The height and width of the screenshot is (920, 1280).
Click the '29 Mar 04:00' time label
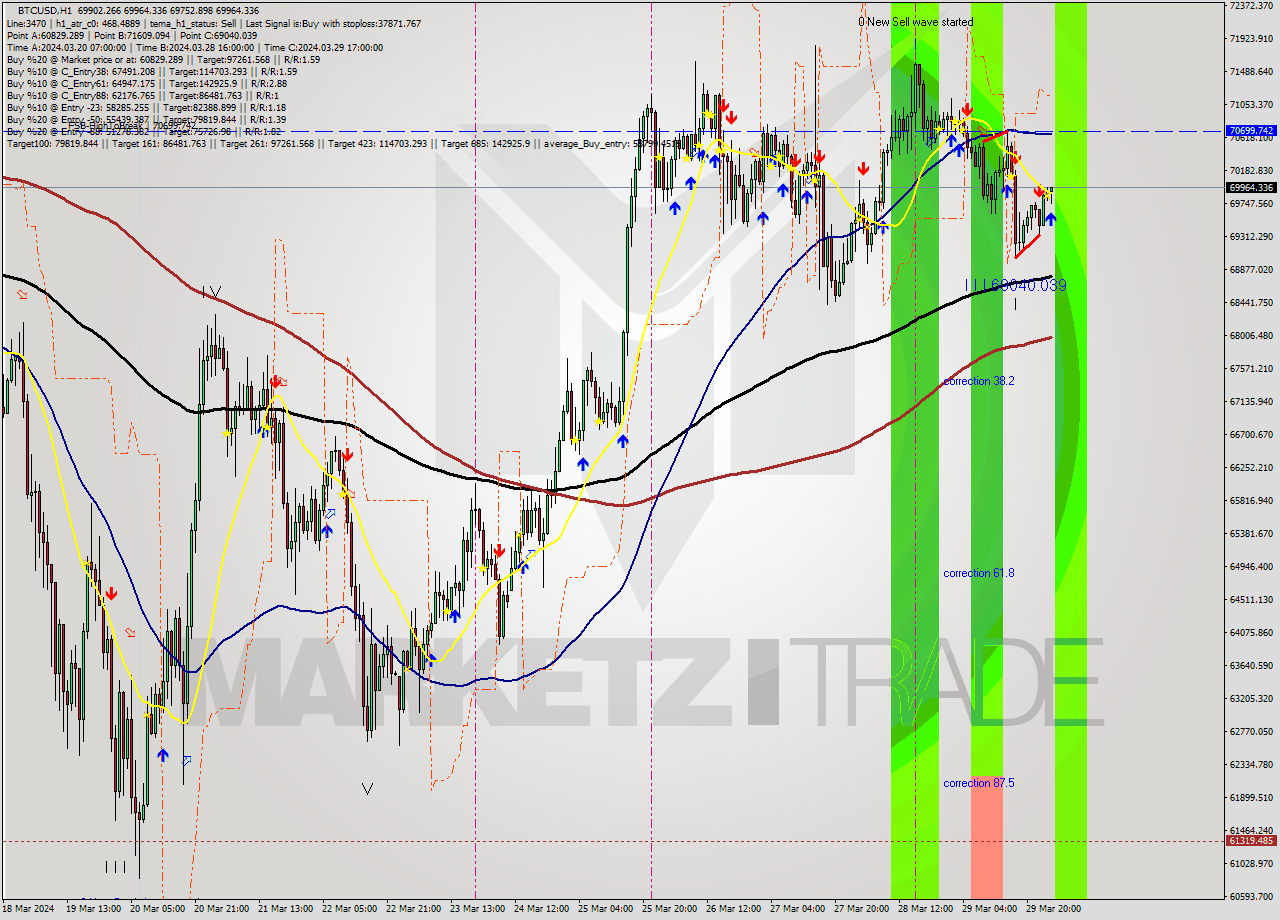pyautogui.click(x=990, y=909)
